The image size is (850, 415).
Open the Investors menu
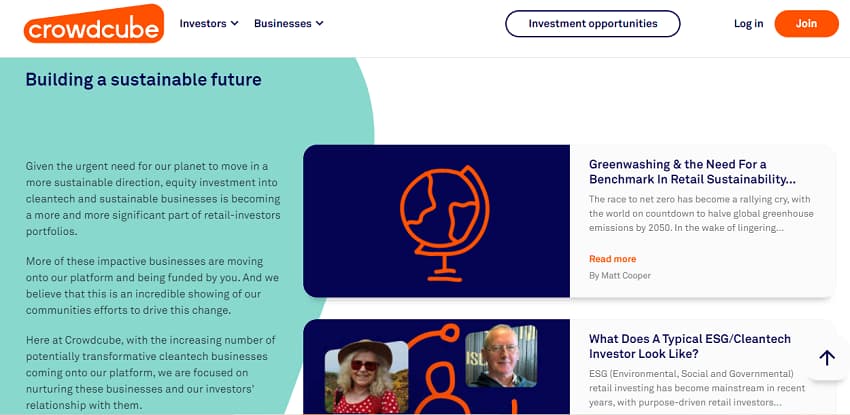click(x=203, y=23)
